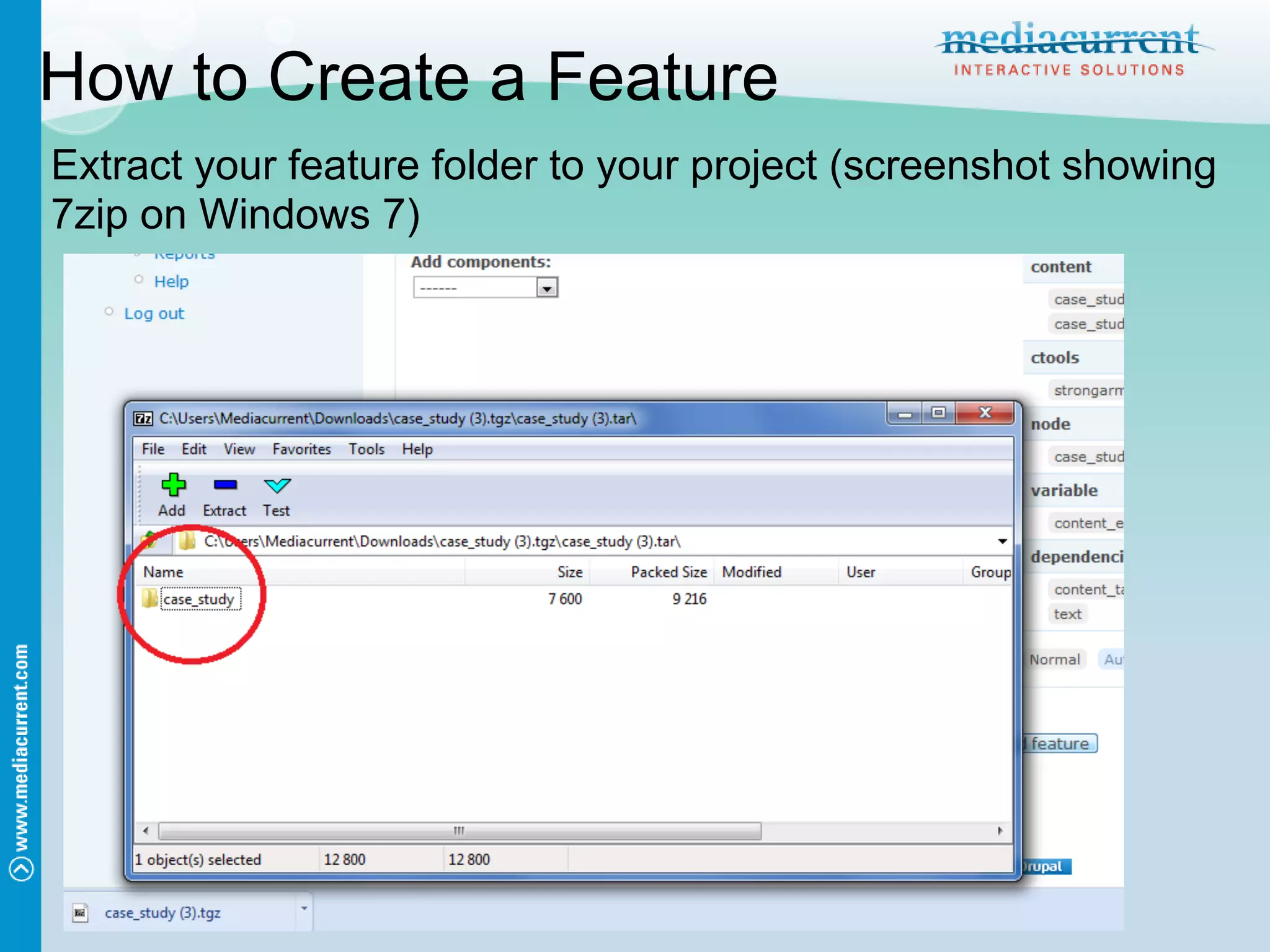Screen dimensions: 1270x952
Task: Click the case_stud item under node
Action: pos(1088,457)
